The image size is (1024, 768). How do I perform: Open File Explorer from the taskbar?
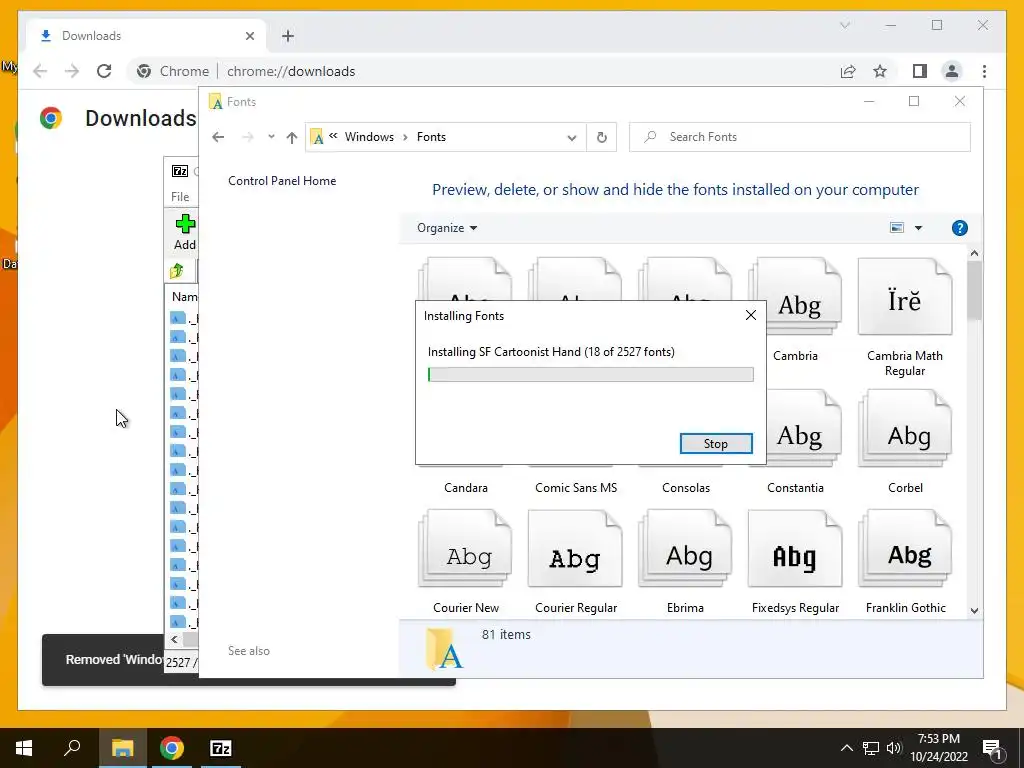point(122,748)
